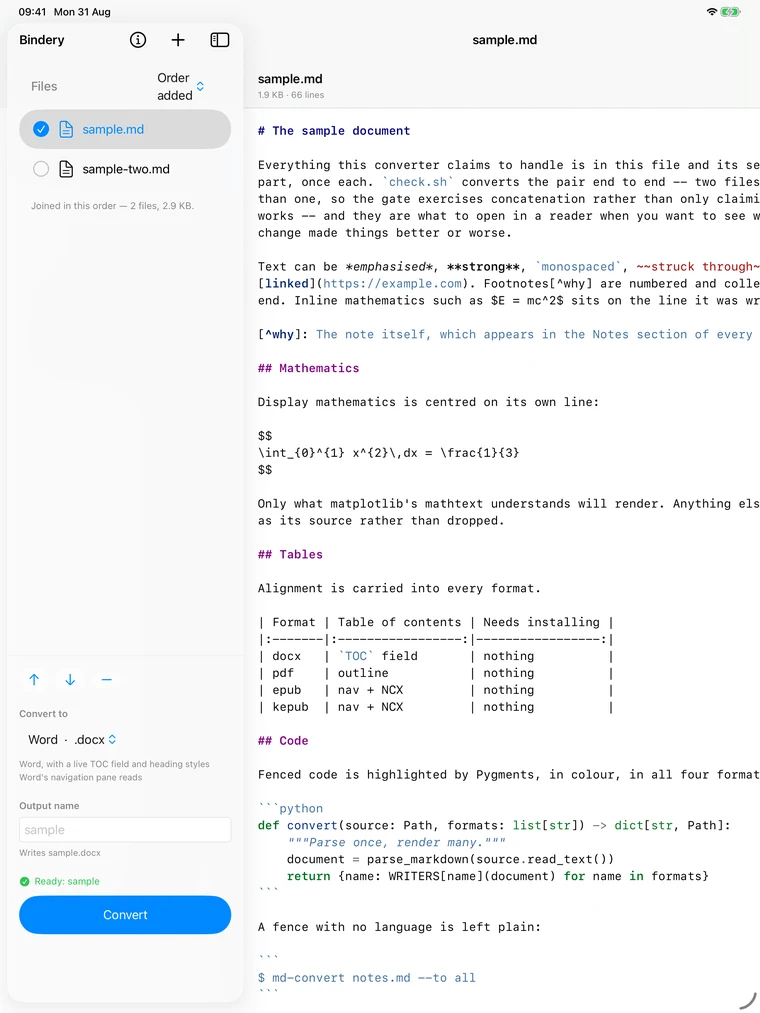Image resolution: width=760 pixels, height=1013 pixels.
Task: Click the 'epub' table row
Action: tap(436, 690)
